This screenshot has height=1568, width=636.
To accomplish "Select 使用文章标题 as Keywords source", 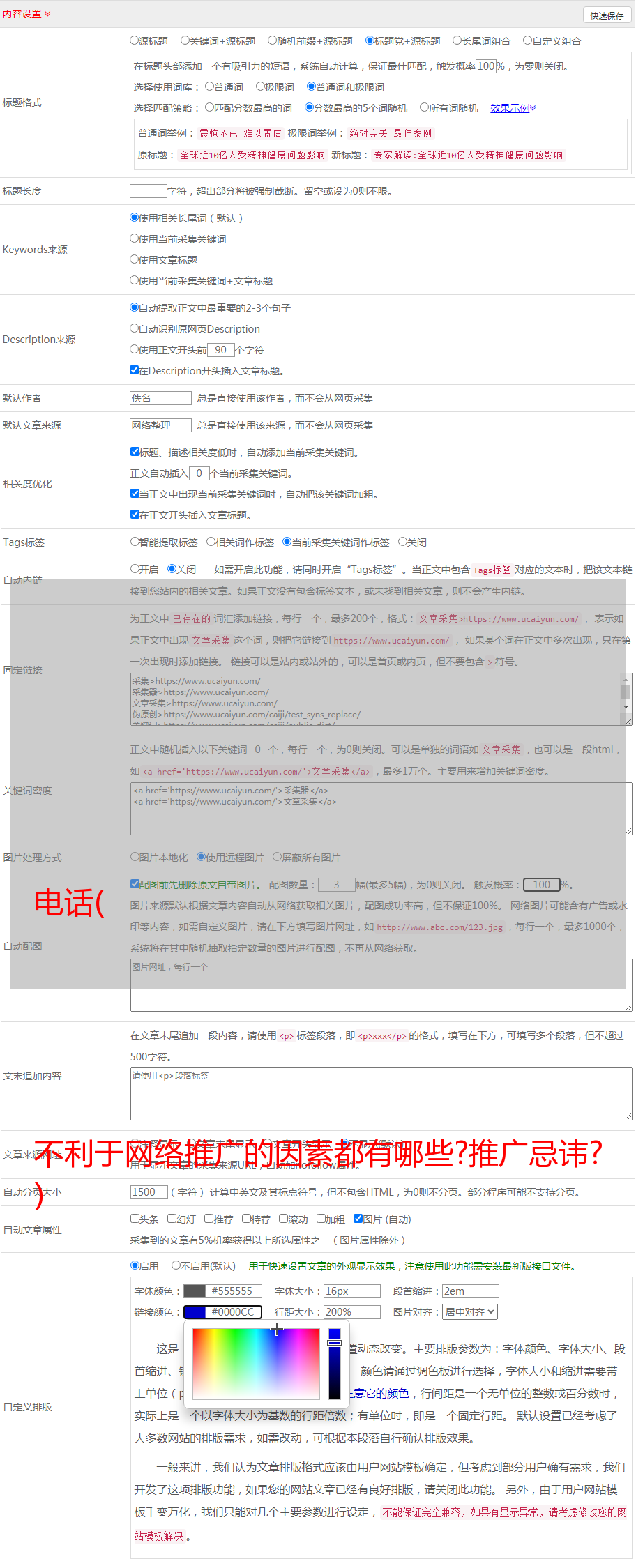I will pos(135,260).
